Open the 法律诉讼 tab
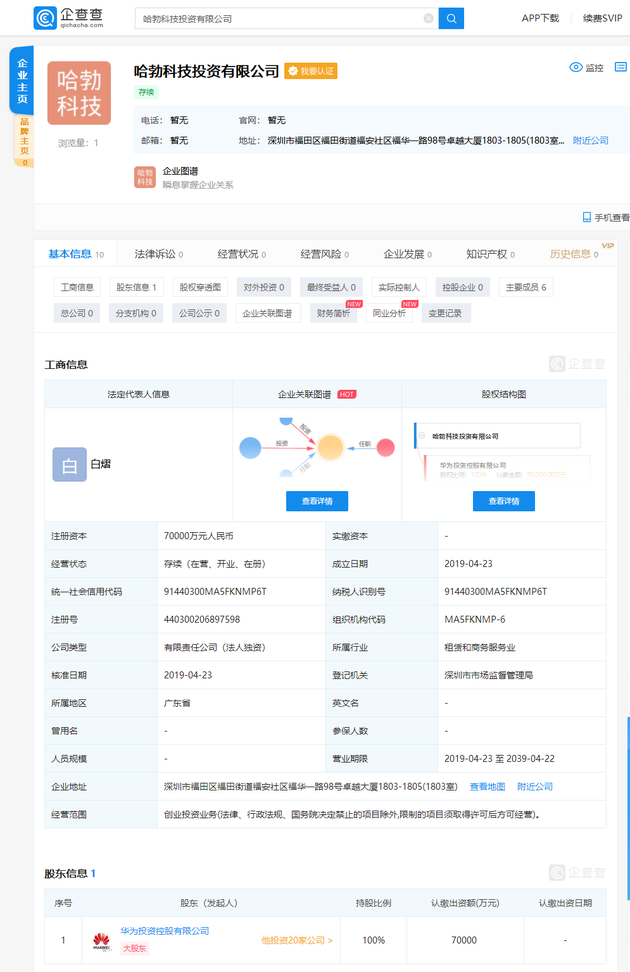This screenshot has height=972, width=630. [x=154, y=254]
